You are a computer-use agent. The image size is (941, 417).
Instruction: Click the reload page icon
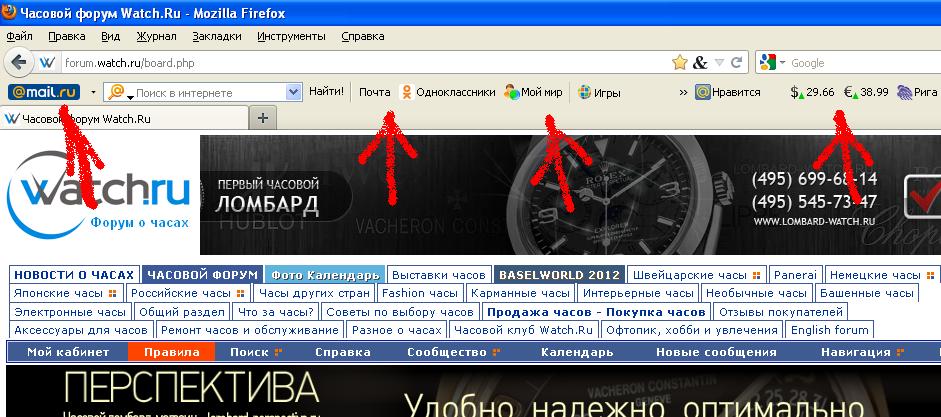point(738,62)
